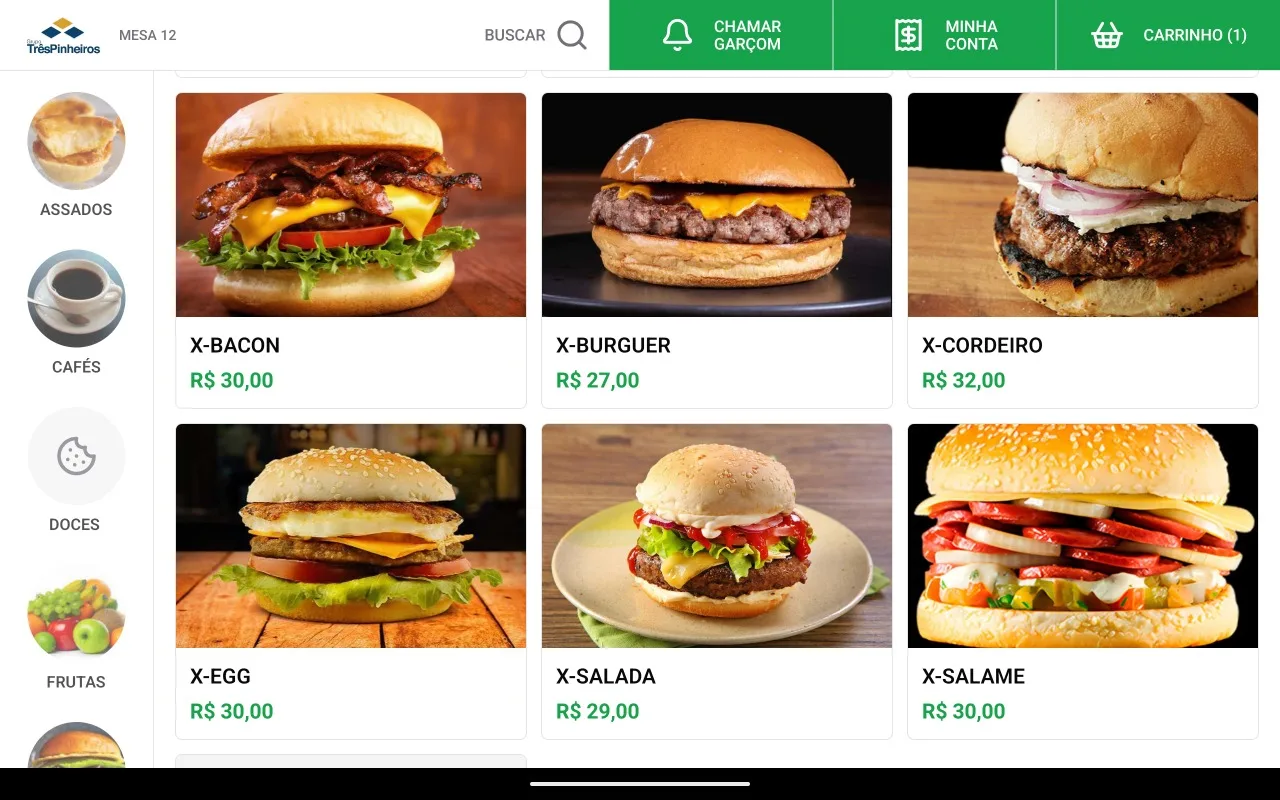
Task: Select the Cafés coffee cup icon
Action: click(76, 298)
